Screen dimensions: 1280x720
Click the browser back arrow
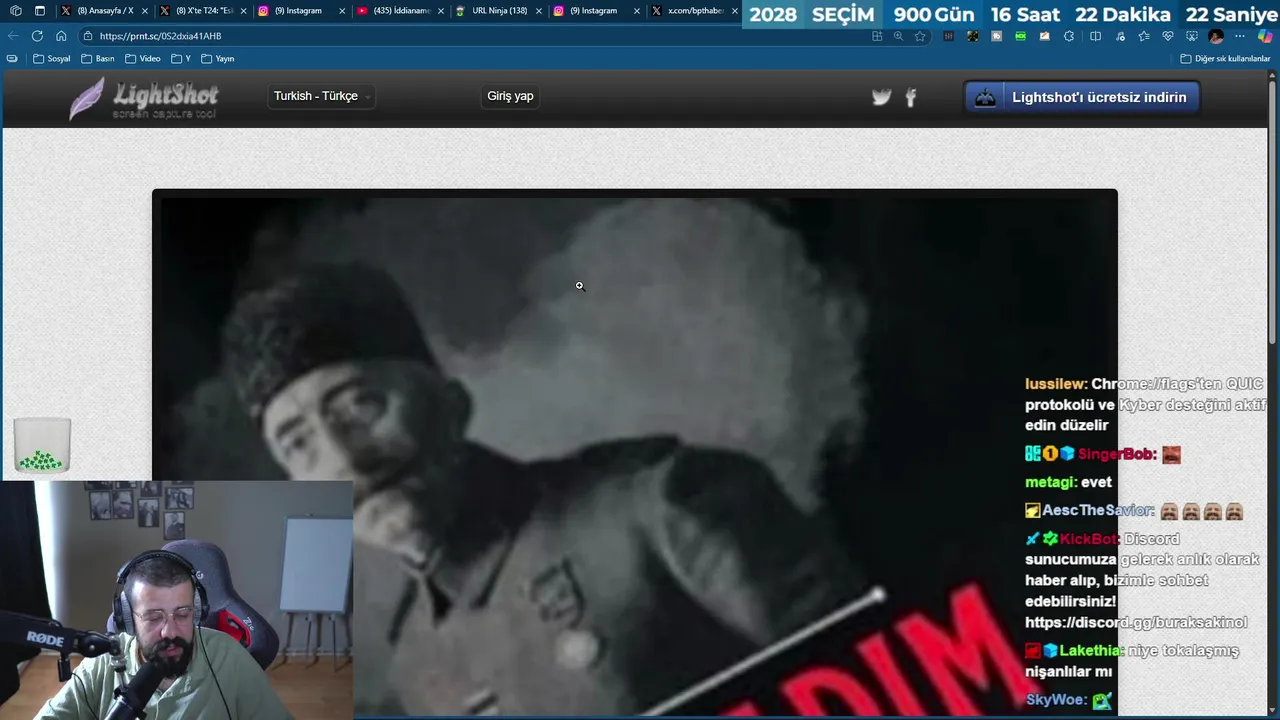(13, 36)
